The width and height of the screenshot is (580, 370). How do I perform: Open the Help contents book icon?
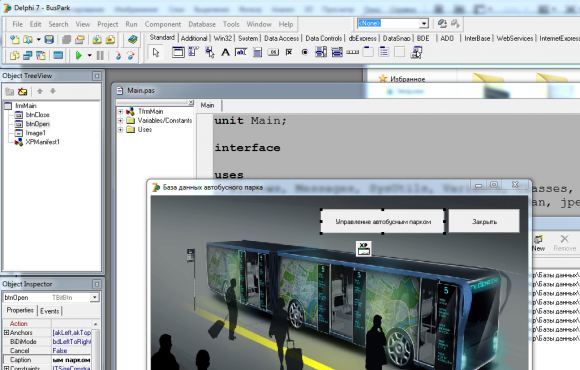click(x=132, y=39)
